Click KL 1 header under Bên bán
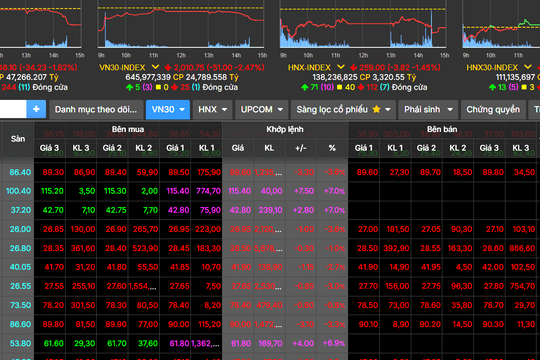The image size is (540, 360). (395, 148)
